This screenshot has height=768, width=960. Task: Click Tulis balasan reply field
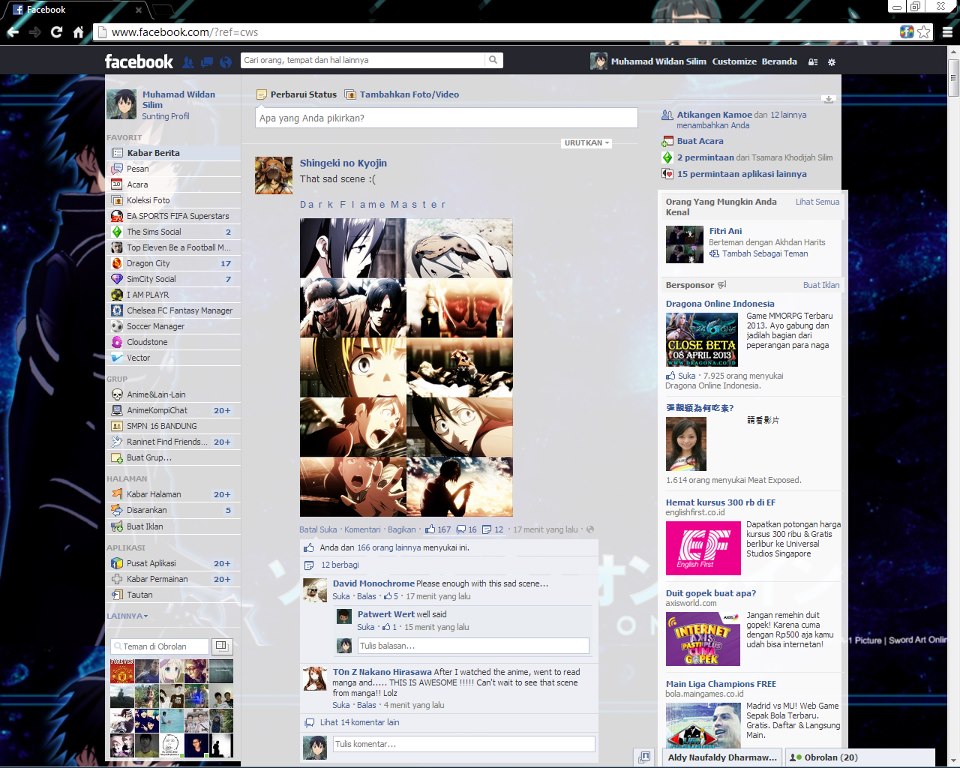[x=473, y=646]
